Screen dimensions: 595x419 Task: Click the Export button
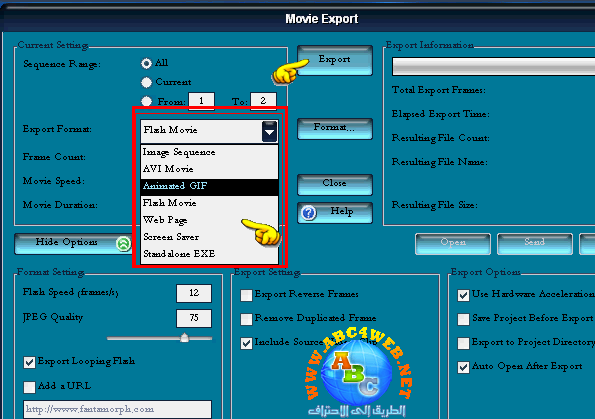point(335,60)
